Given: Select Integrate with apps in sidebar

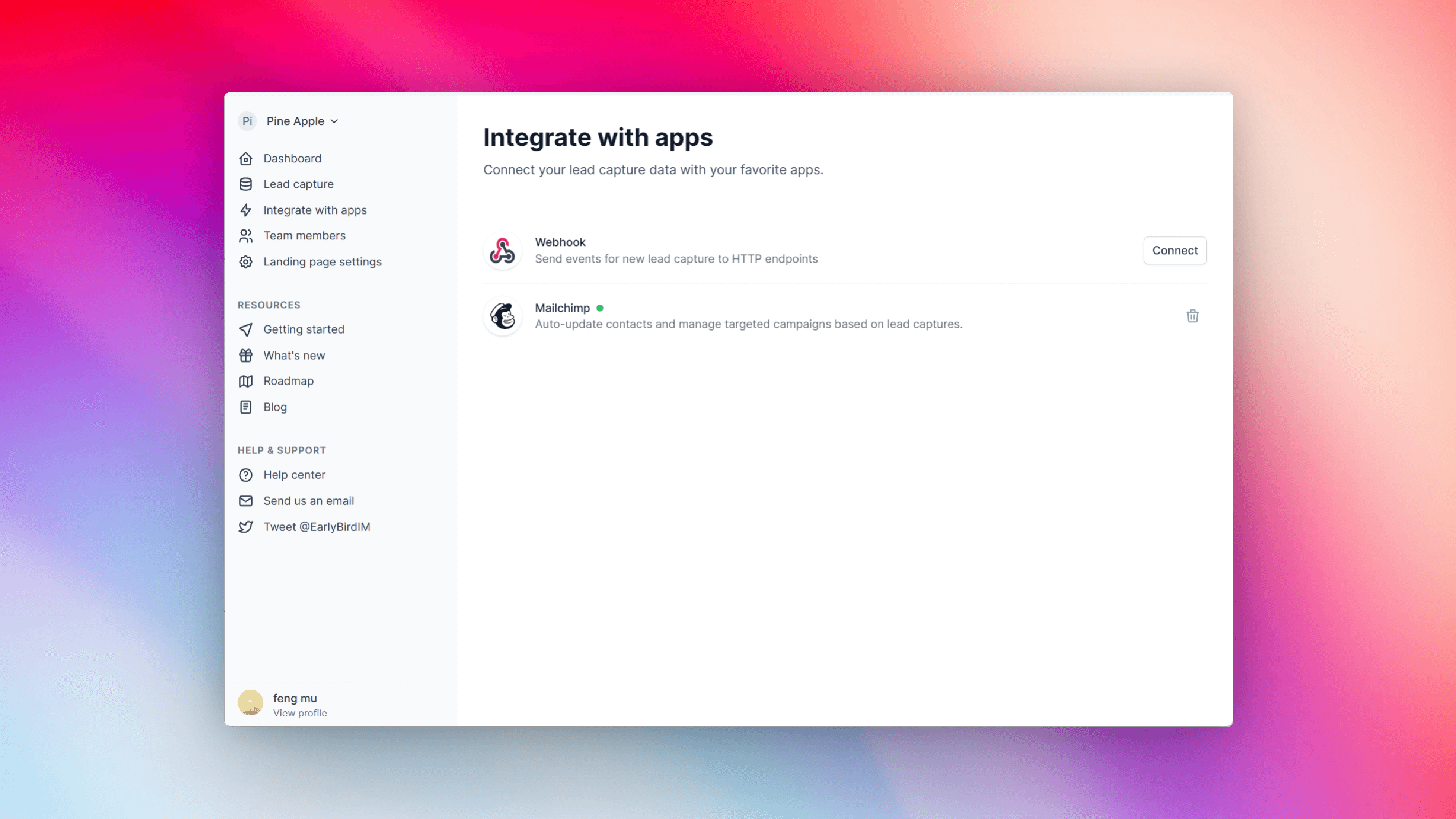Looking at the screenshot, I should coord(315,210).
